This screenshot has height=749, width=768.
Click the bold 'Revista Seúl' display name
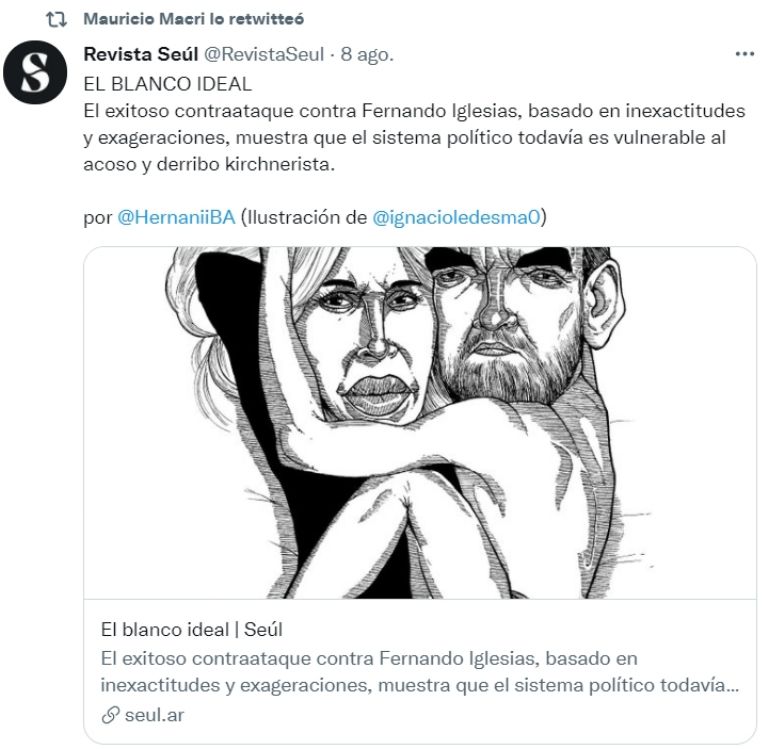coord(141,54)
